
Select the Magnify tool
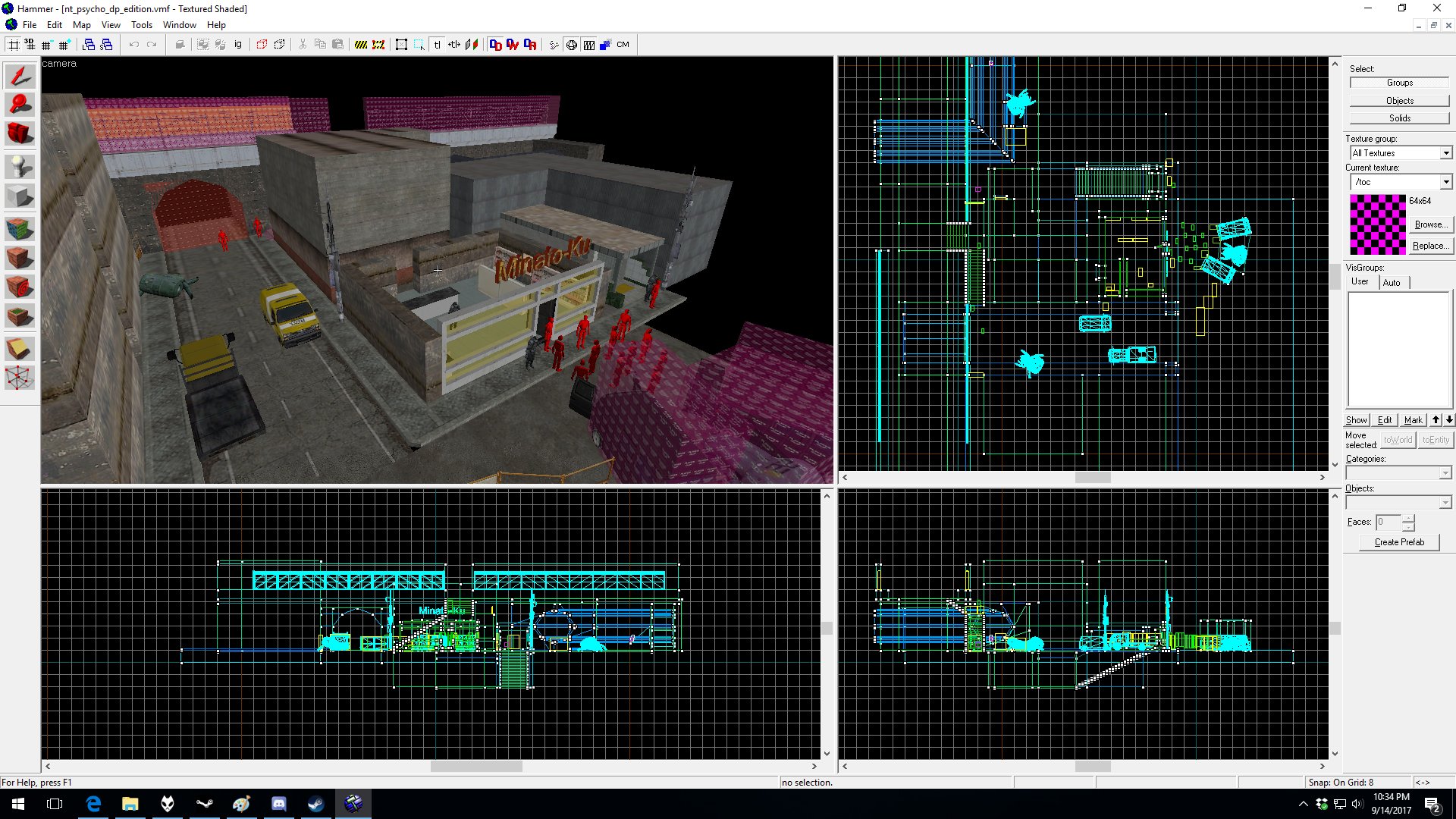(x=20, y=104)
